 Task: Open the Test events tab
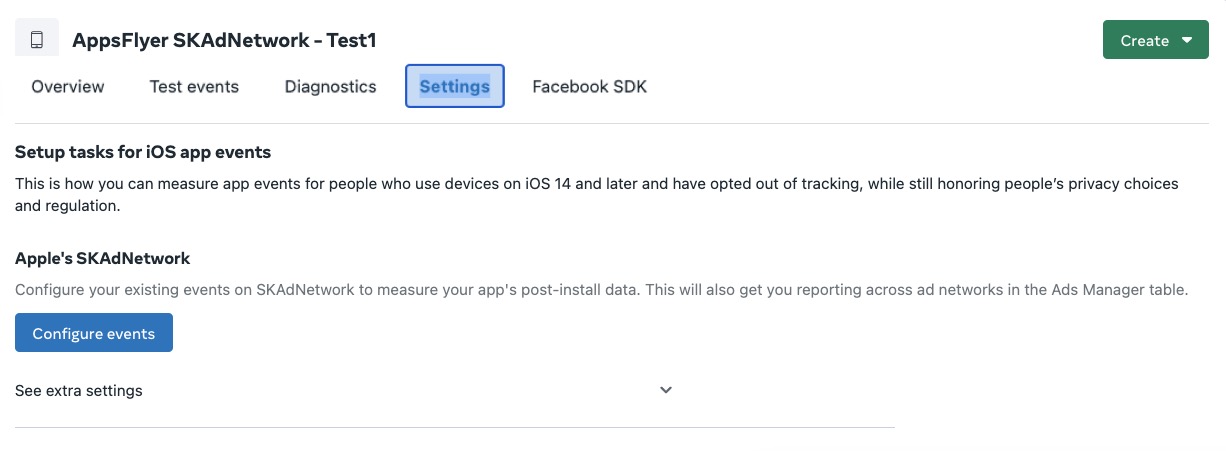pyautogui.click(x=194, y=87)
